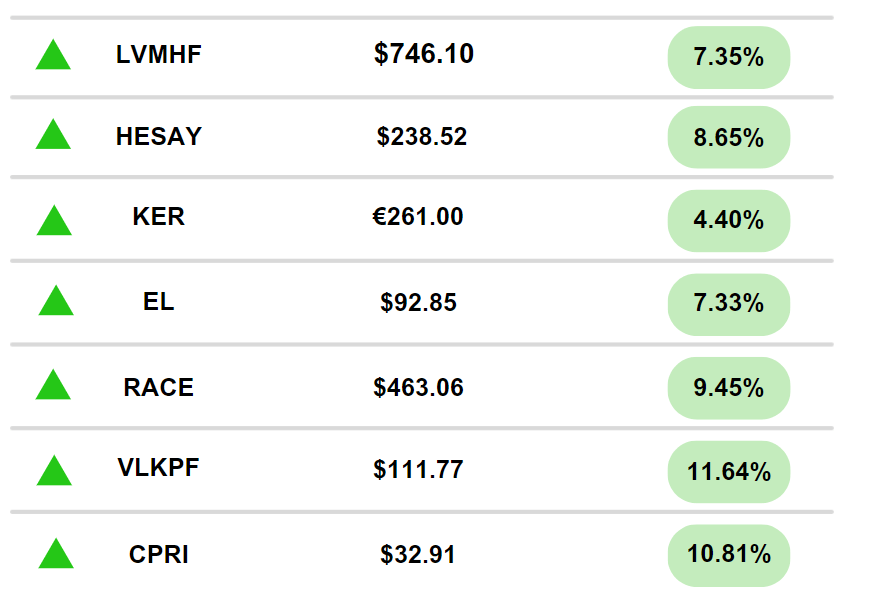Click the up arrow icon for VLKPF
Image resolution: width=877 pixels, height=600 pixels.
coord(54,470)
